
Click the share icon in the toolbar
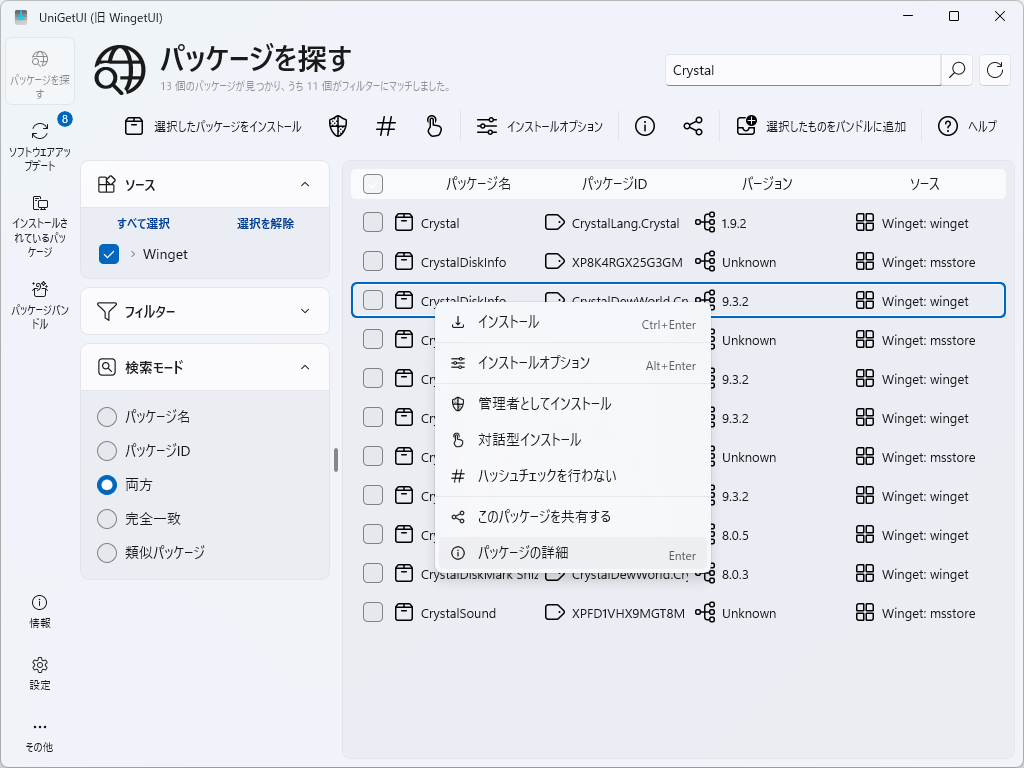point(691,126)
